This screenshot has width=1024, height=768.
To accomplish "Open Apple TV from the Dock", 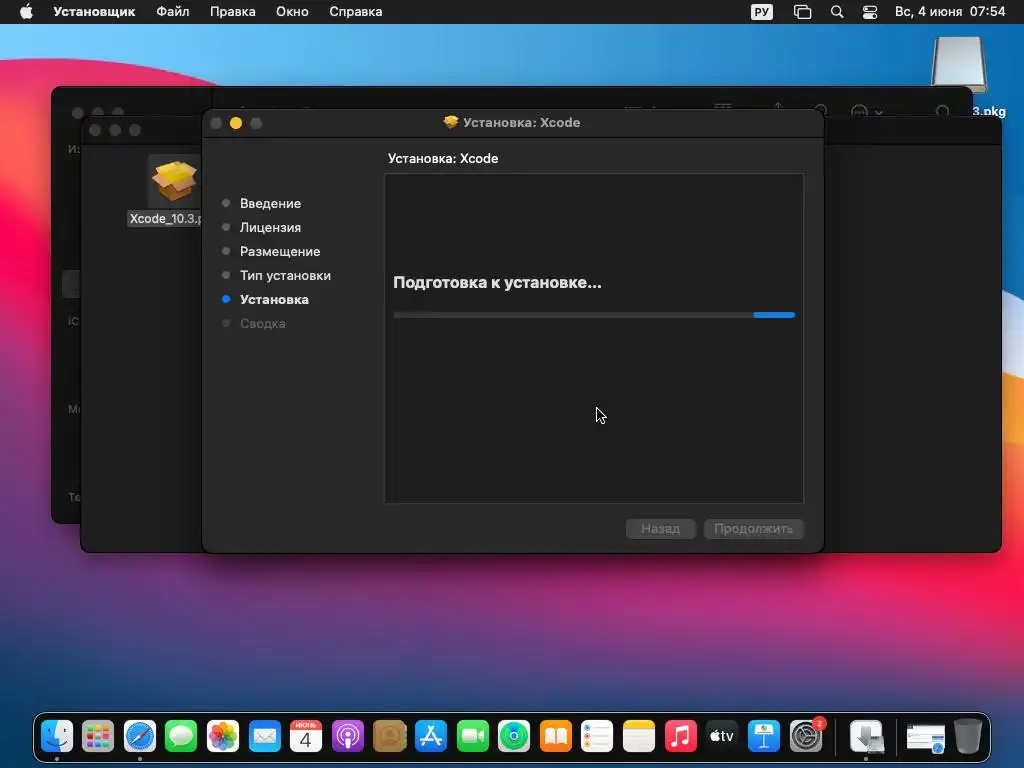I will (x=722, y=737).
